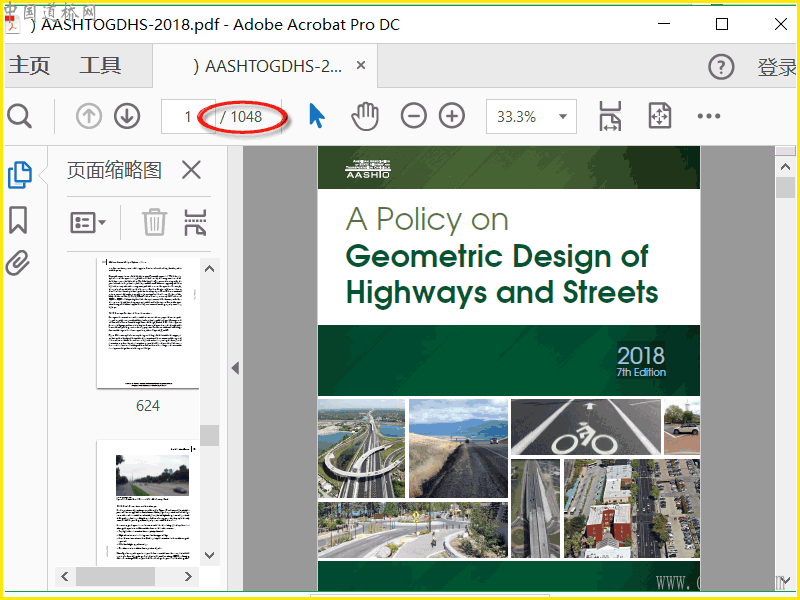Switch to the 工具 tab
Viewport: 800px width, 600px height.
pos(100,65)
